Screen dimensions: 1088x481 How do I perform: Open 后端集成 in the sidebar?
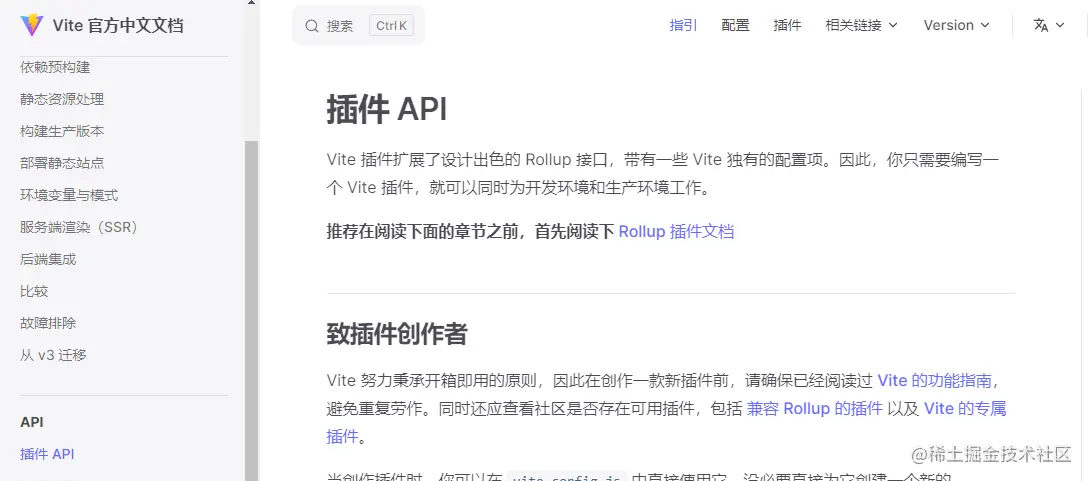(x=48, y=259)
